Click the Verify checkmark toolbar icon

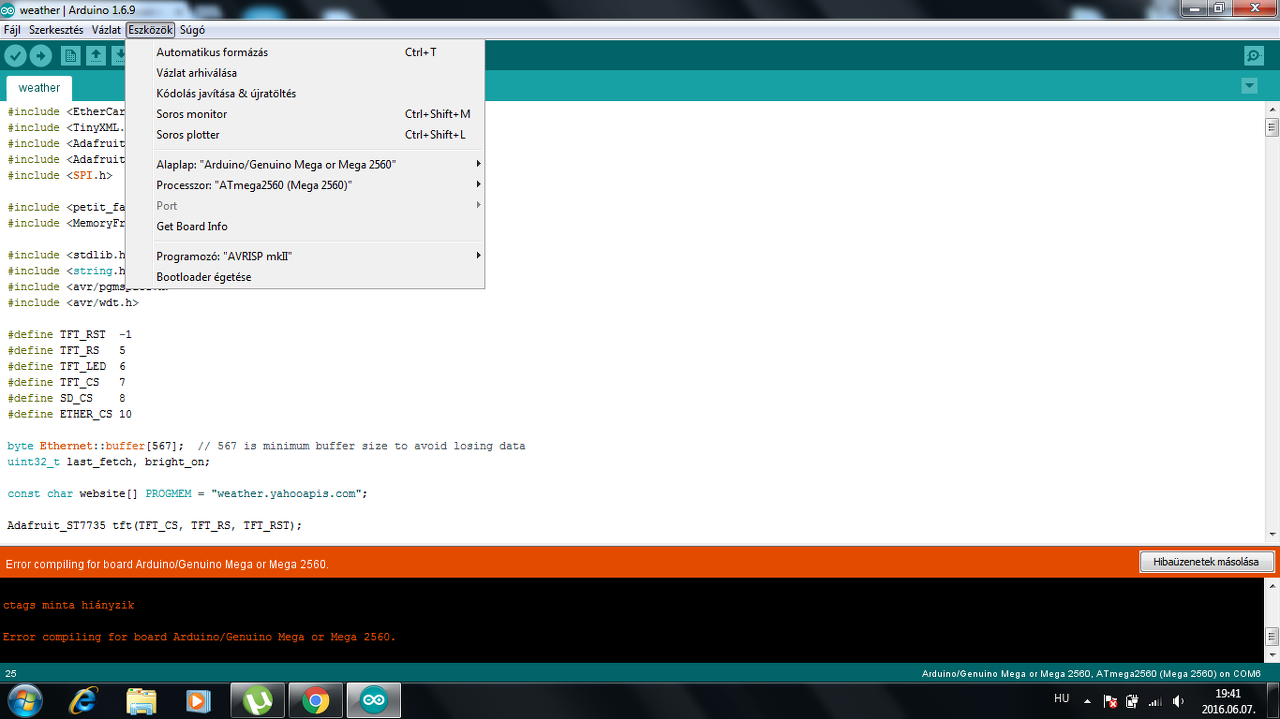(15, 56)
